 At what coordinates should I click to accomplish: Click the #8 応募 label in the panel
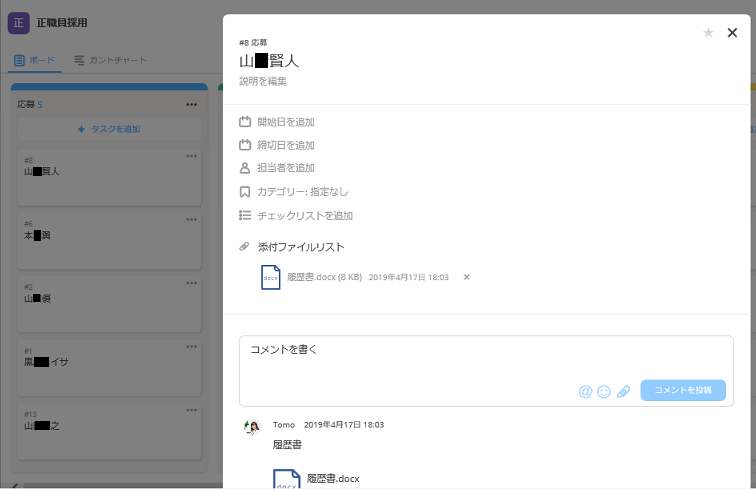click(253, 43)
